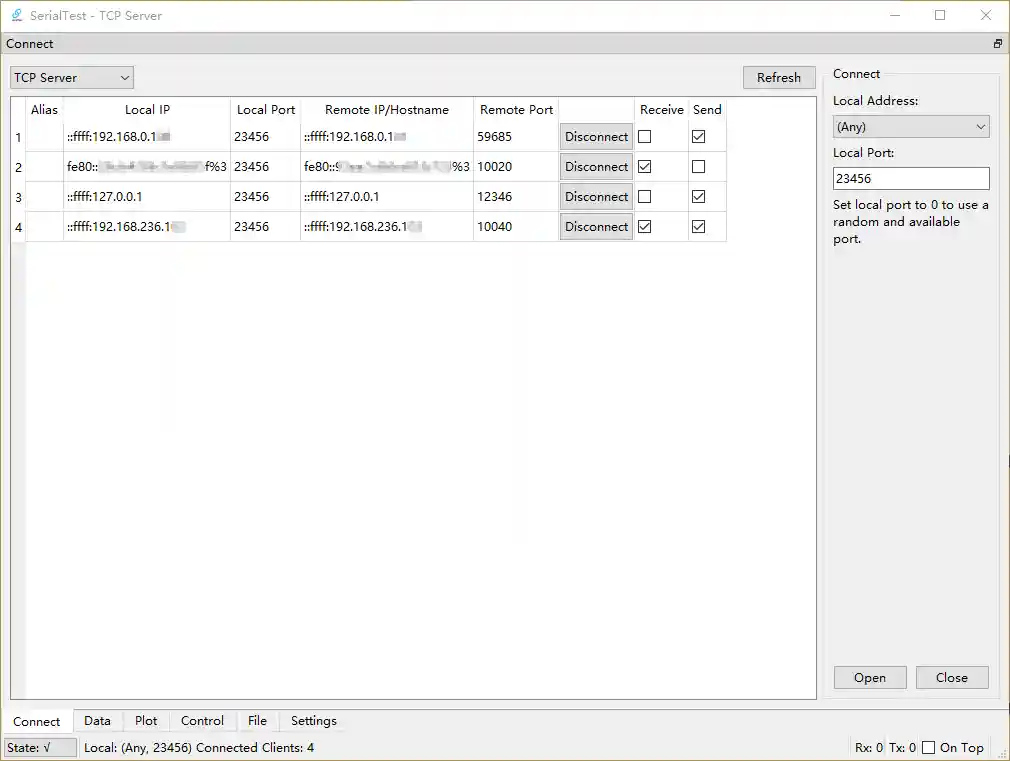This screenshot has height=761, width=1010.
Task: Click the Open button to start server
Action: click(869, 677)
